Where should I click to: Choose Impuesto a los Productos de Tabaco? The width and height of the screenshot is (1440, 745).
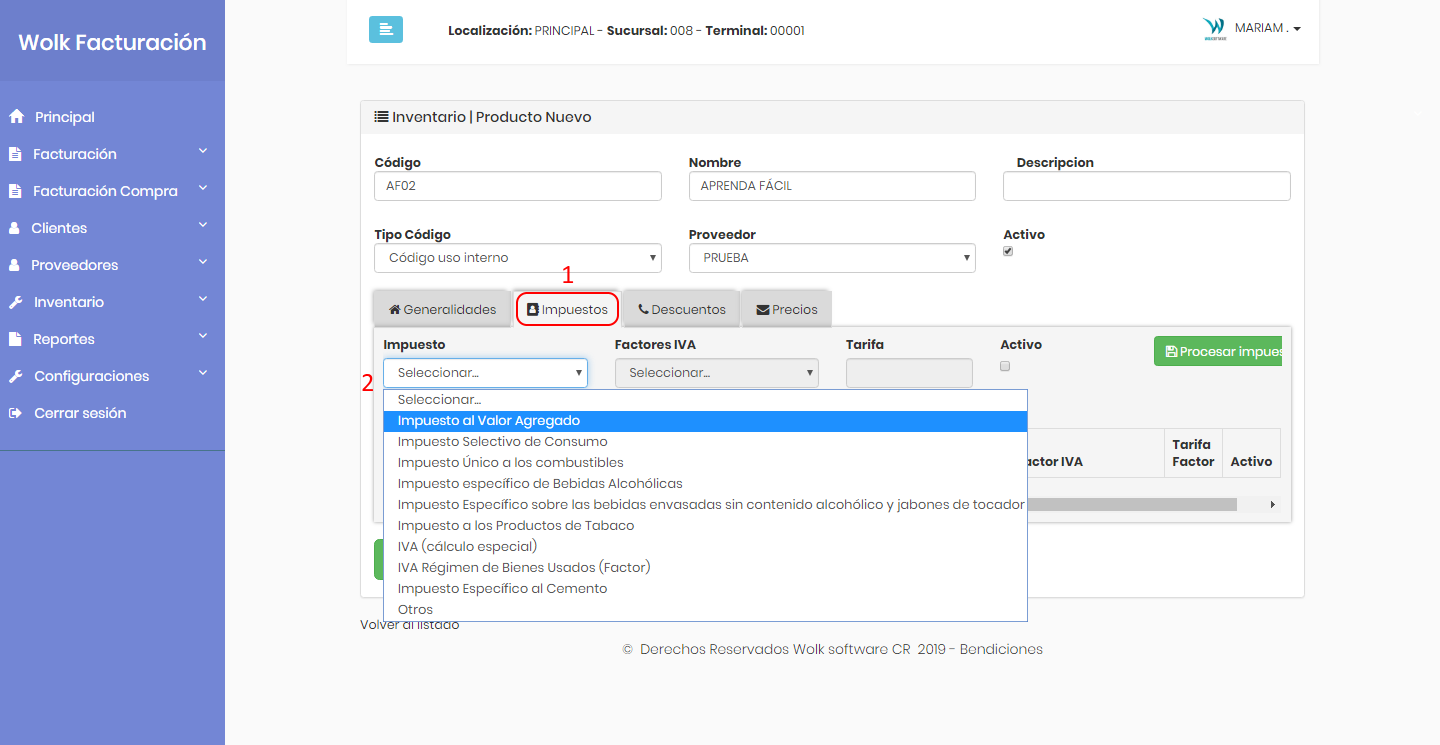[705, 526]
